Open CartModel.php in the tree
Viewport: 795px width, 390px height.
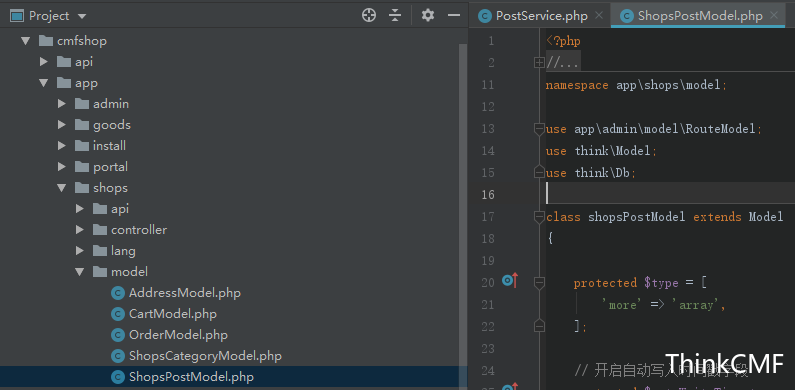pyautogui.click(x=173, y=314)
